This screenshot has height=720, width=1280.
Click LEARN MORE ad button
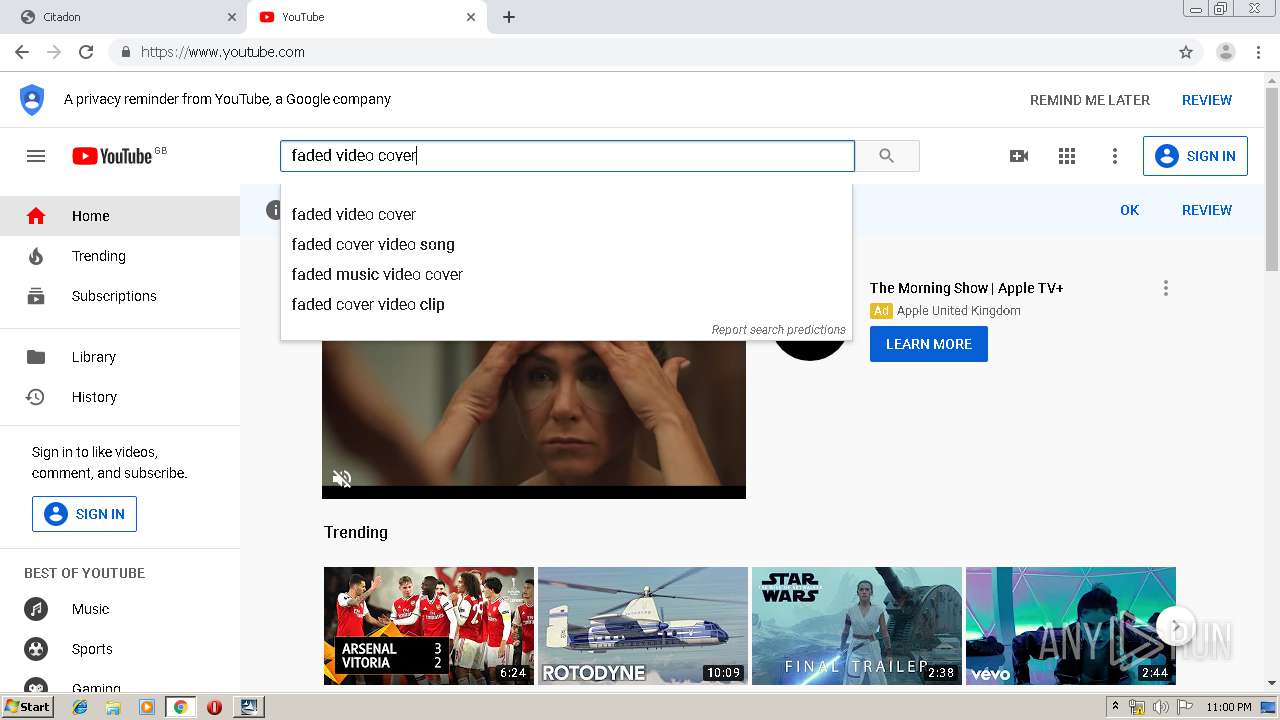(x=929, y=344)
